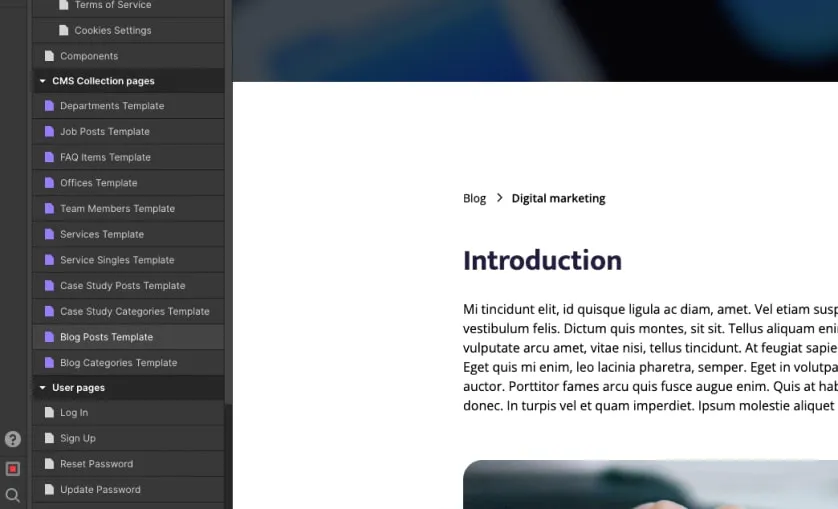Click the page icon beside Log In
This screenshot has height=509, width=838.
point(49,413)
